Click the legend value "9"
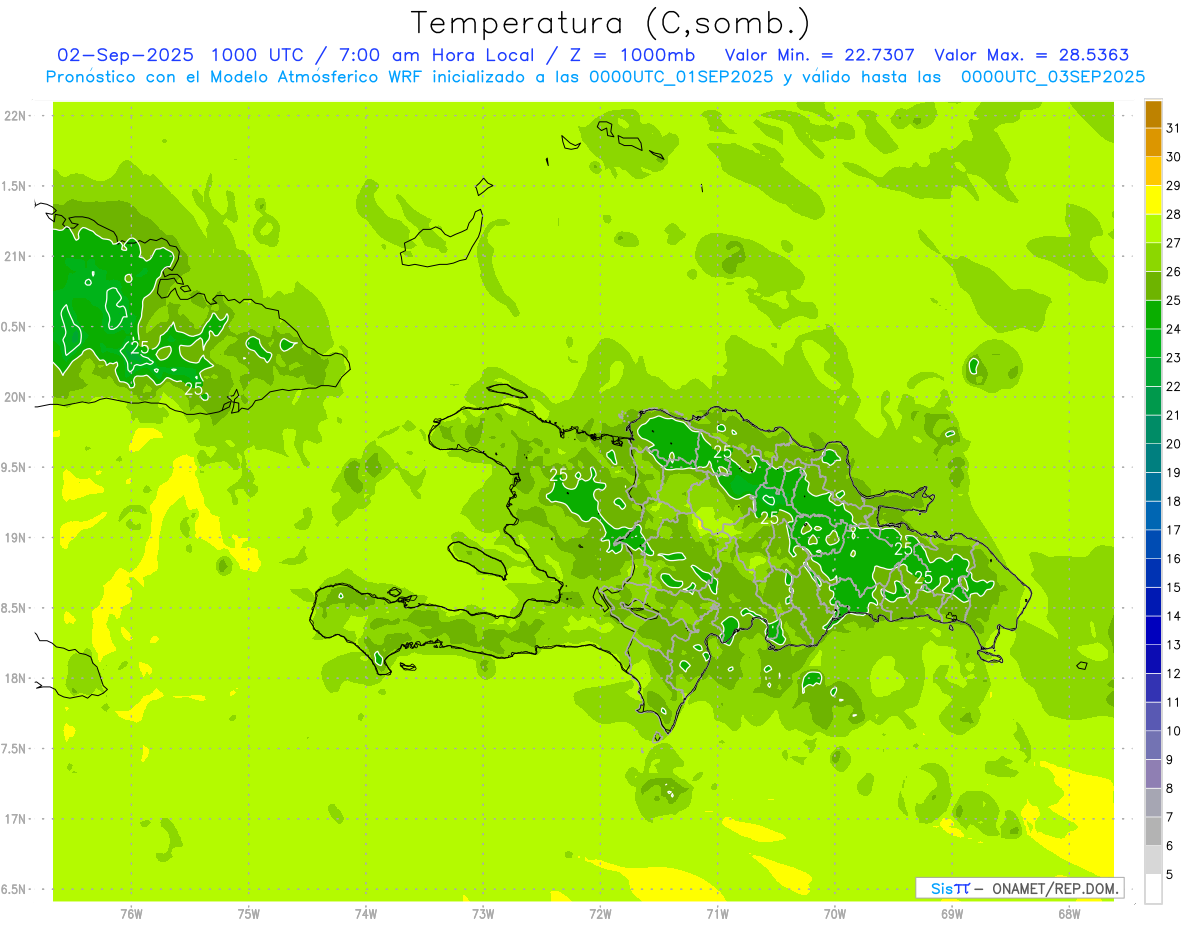Viewport: 1200px width, 927px height. point(1170,760)
